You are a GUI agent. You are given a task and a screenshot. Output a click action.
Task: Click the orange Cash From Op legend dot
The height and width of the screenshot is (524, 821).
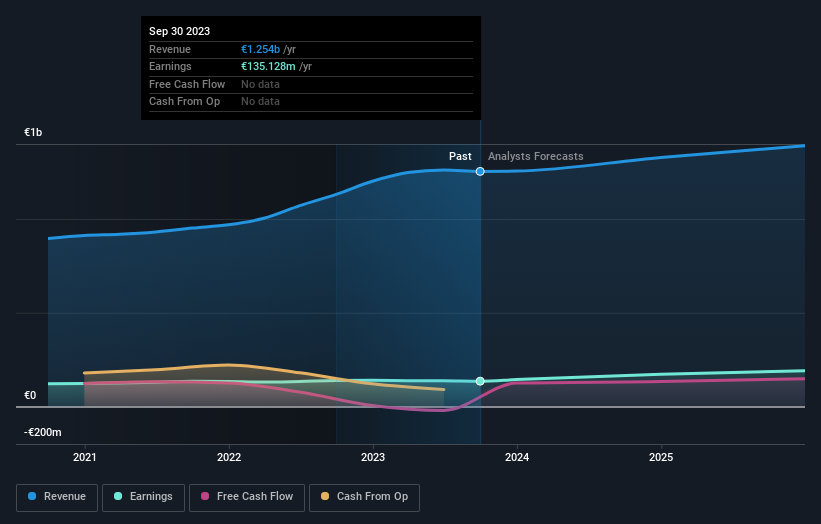click(x=325, y=496)
